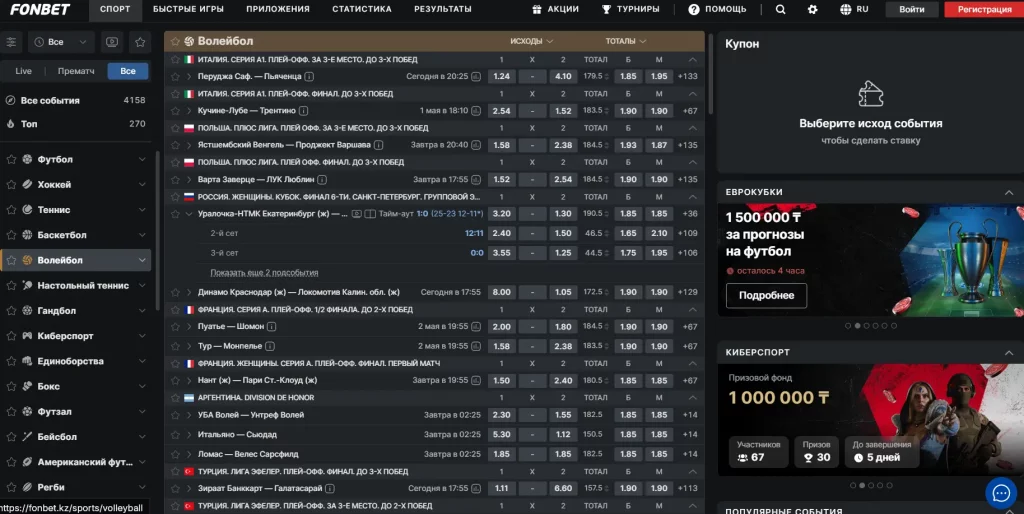Screen dimensions: 1024x514
Task: Click the Хоккей sport icon
Action: tap(27, 184)
